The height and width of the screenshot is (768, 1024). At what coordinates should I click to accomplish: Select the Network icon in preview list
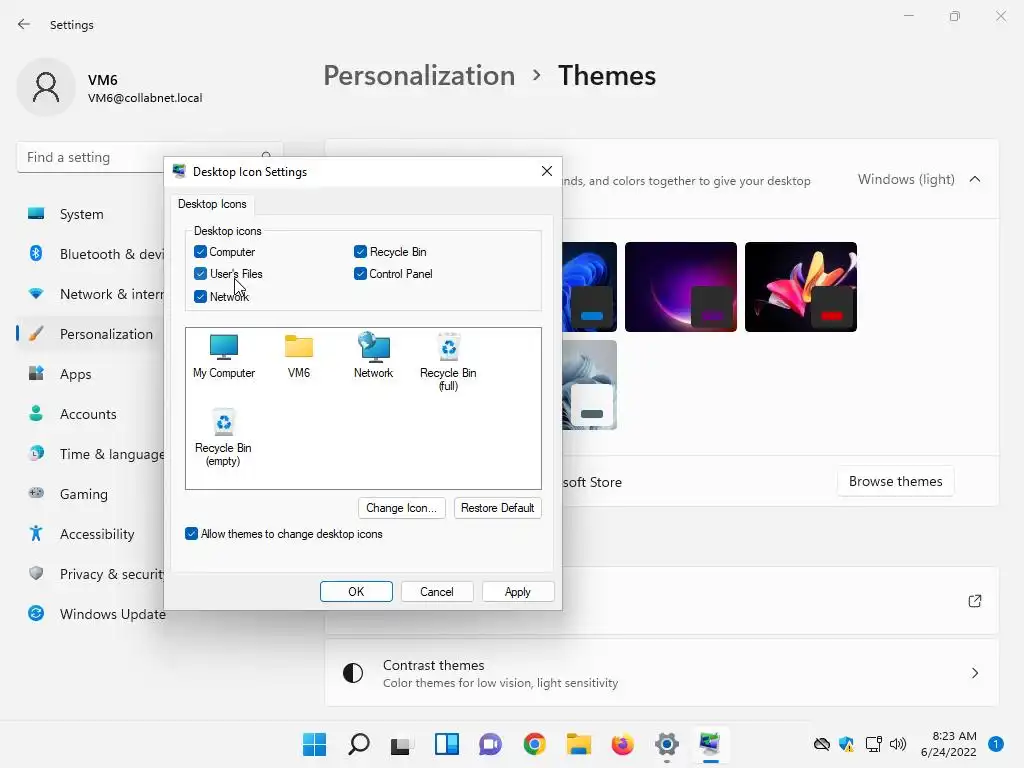coord(374,356)
